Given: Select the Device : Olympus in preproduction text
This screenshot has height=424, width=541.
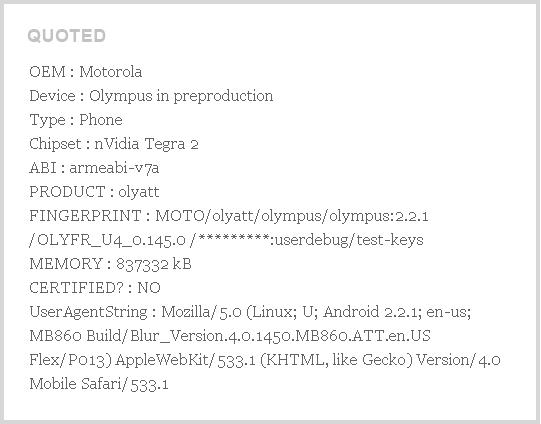Looking at the screenshot, I should [x=151, y=96].
